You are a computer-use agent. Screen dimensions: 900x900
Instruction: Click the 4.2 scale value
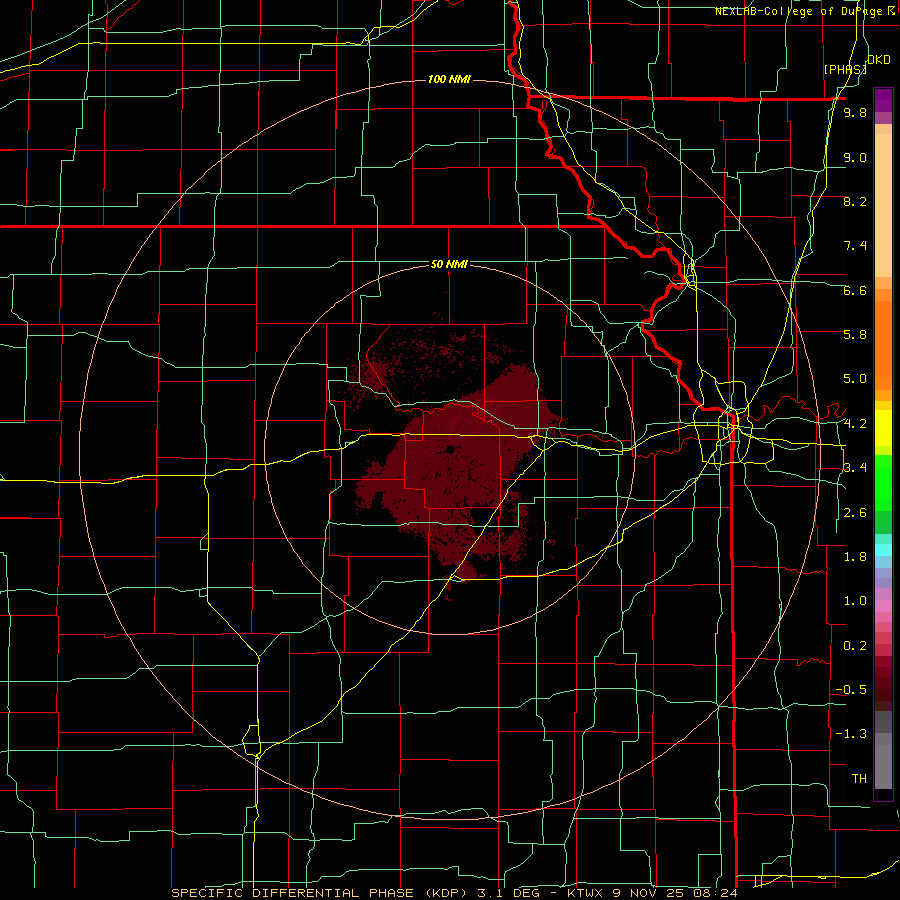(x=855, y=424)
